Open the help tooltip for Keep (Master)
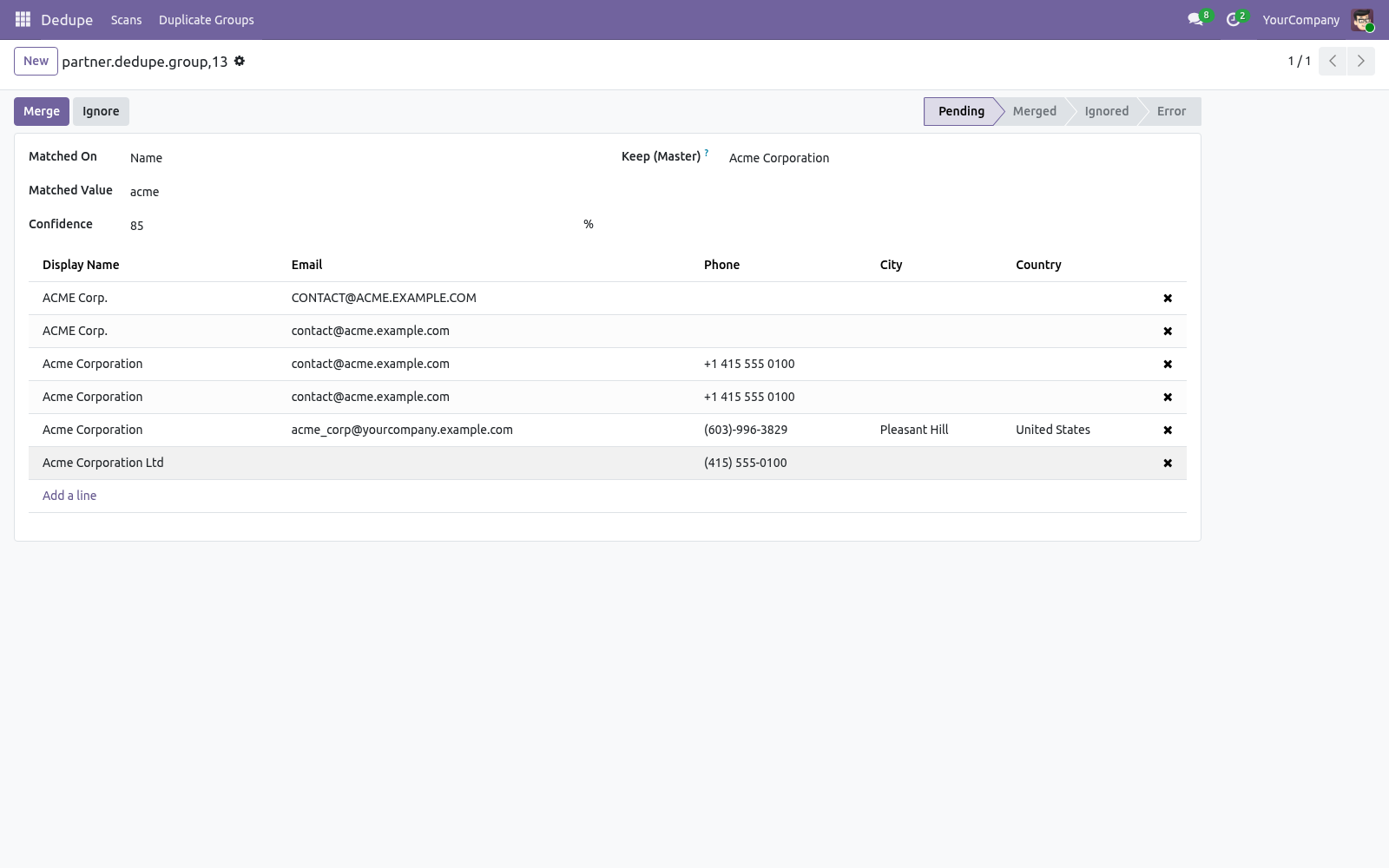Screen dimensions: 1389x868 click(x=707, y=153)
